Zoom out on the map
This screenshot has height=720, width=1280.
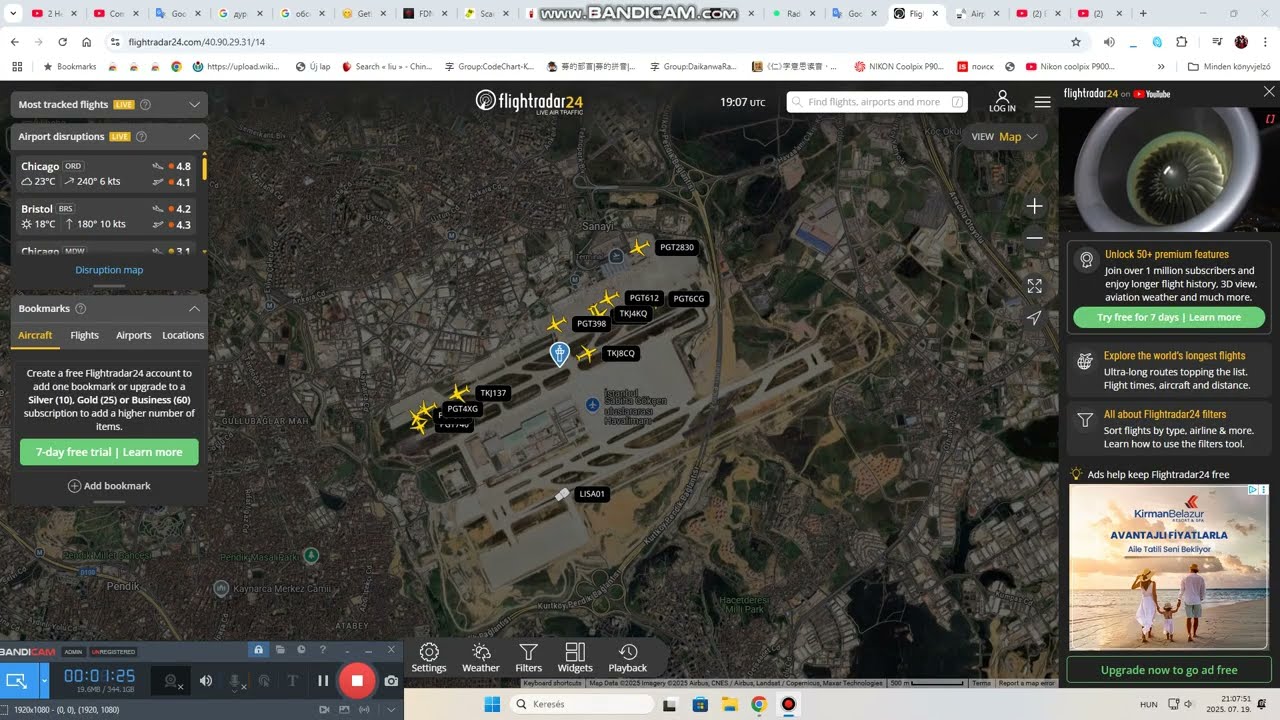(1034, 238)
